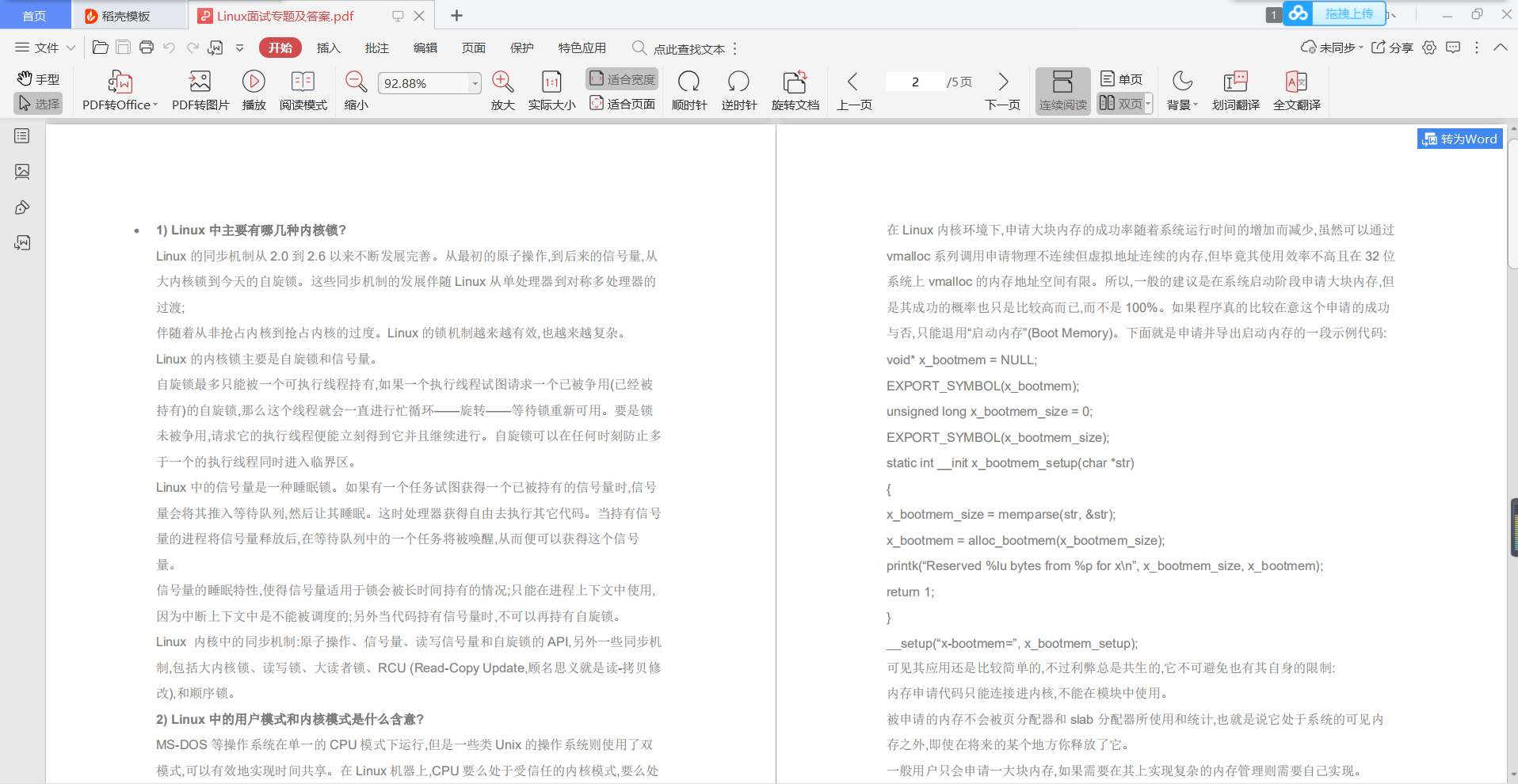Screen dimensions: 1518x784
Task: Click the PDF转图片 tool
Action: tap(200, 91)
